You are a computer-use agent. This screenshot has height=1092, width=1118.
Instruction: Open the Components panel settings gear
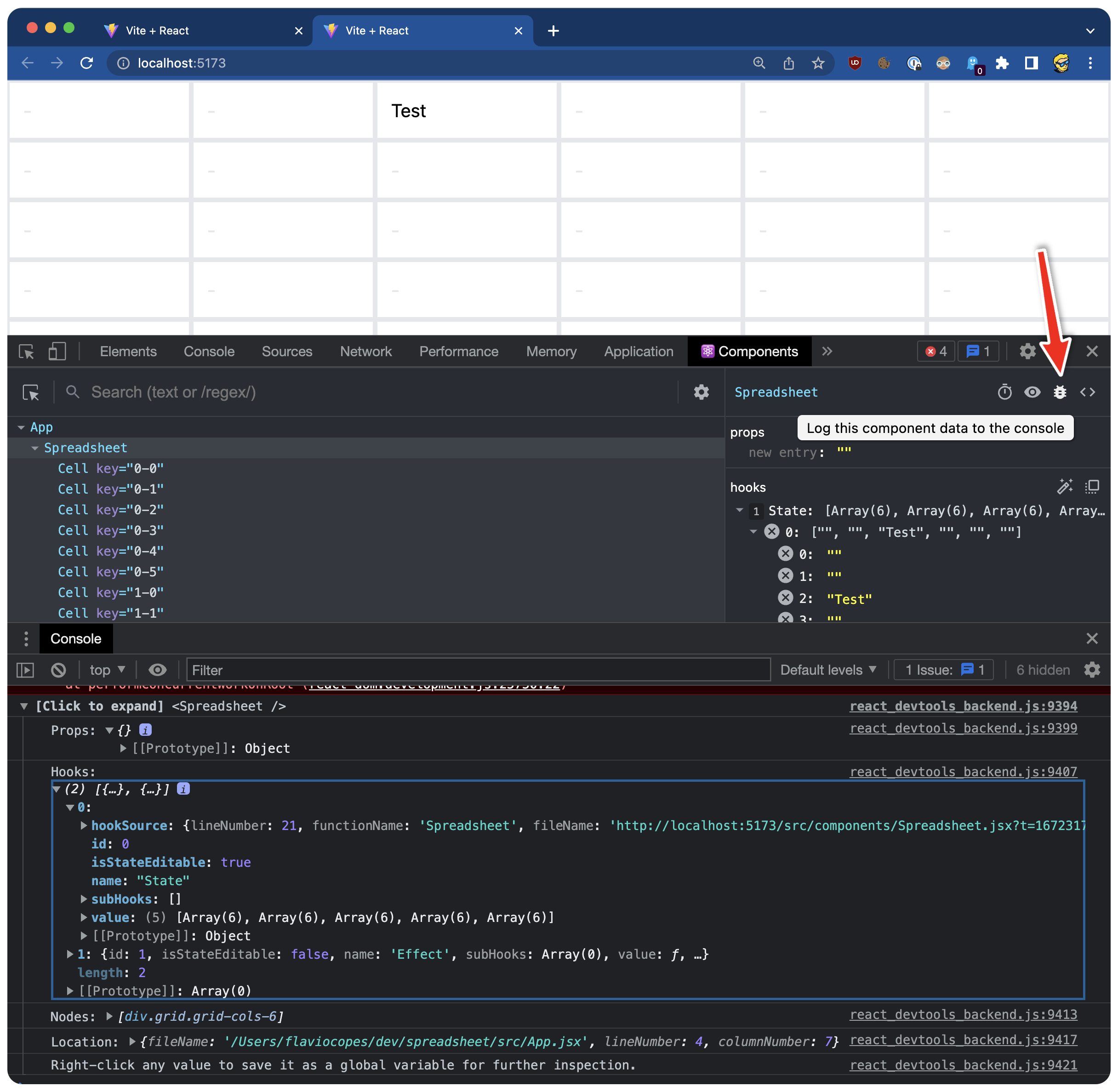[x=701, y=392]
